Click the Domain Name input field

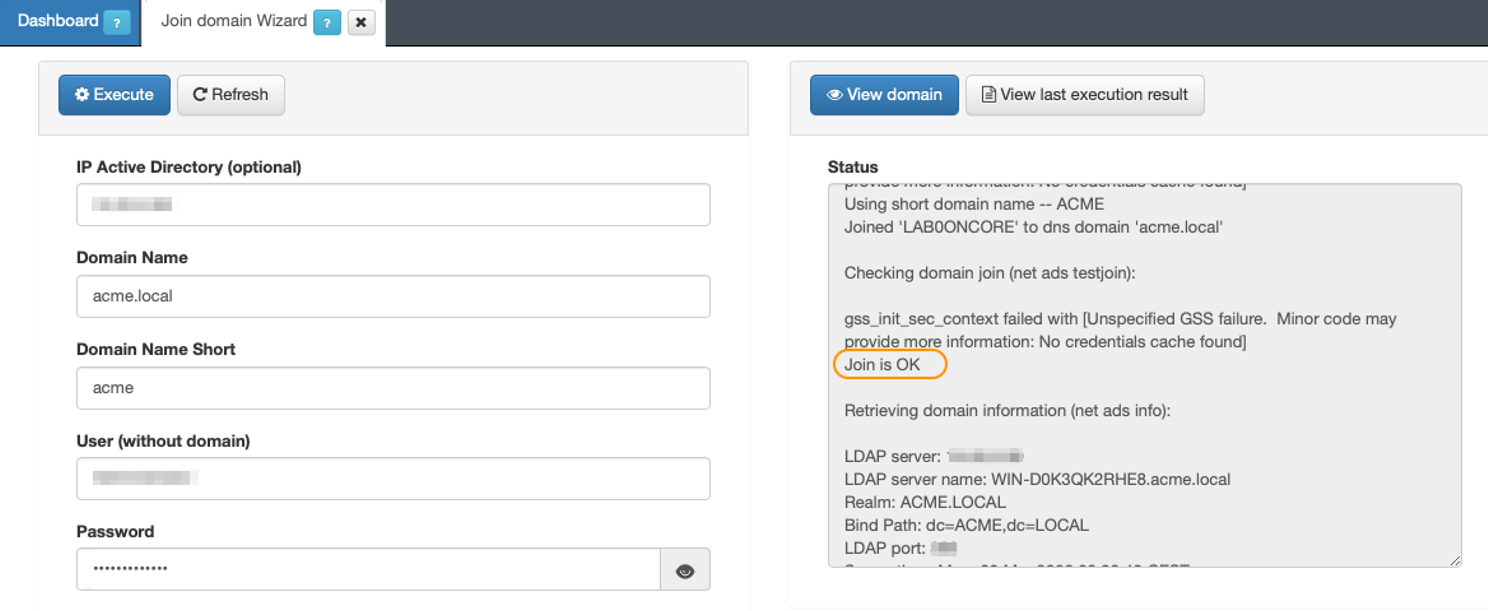click(393, 297)
